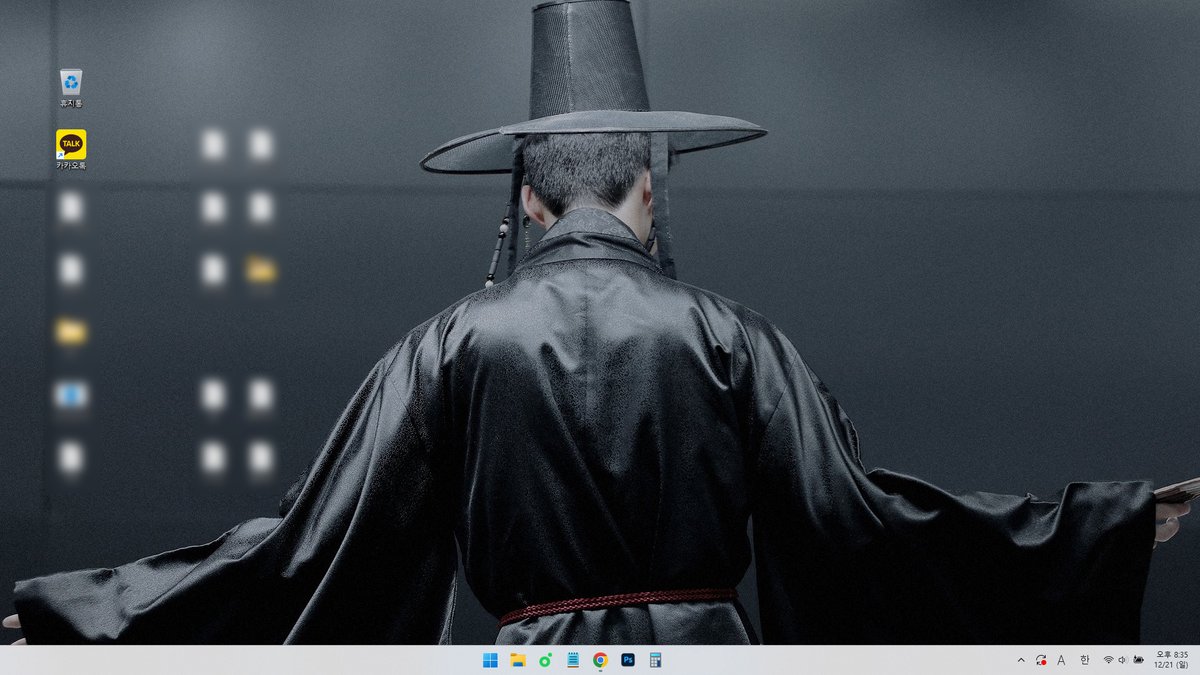This screenshot has width=1200, height=675.
Task: Launch the green circle app in taskbar
Action: 545,660
